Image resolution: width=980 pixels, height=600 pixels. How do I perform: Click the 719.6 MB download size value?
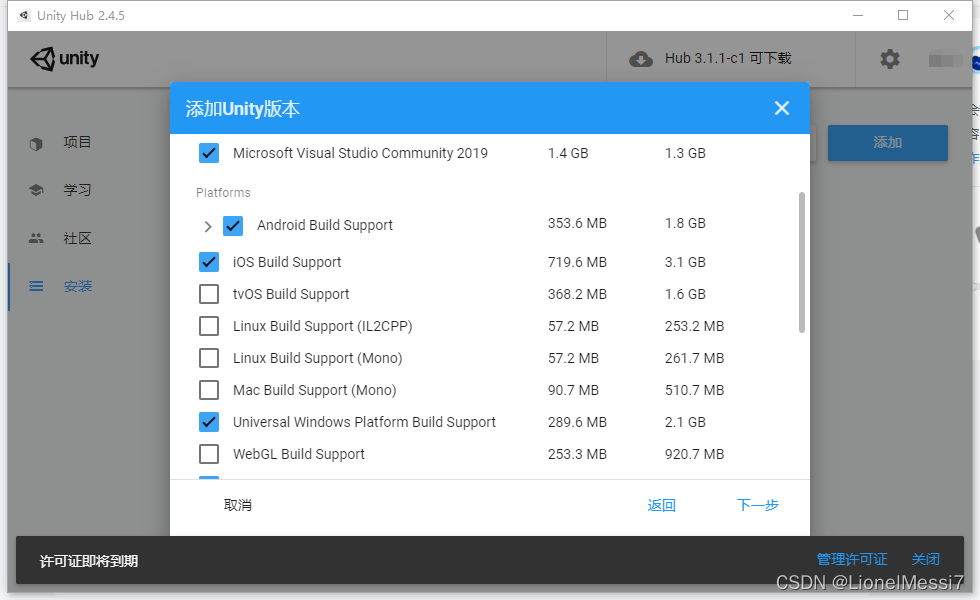point(578,262)
